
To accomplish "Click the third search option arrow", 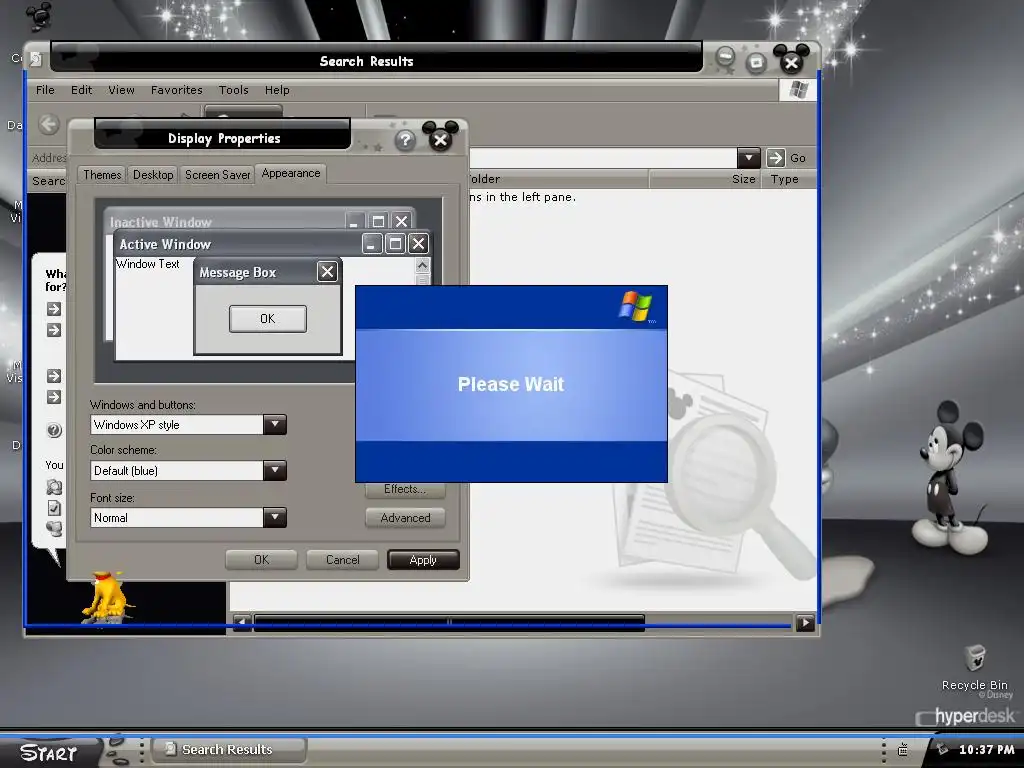I will click(x=54, y=376).
